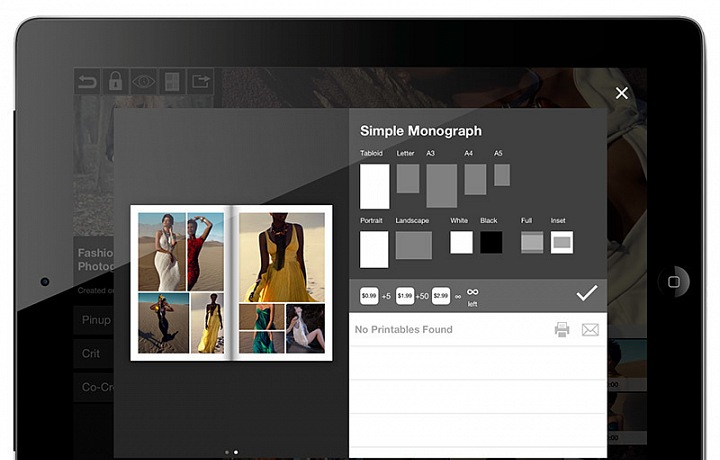720x460 pixels.
Task: Select the Full image layout option
Action: coord(532,242)
